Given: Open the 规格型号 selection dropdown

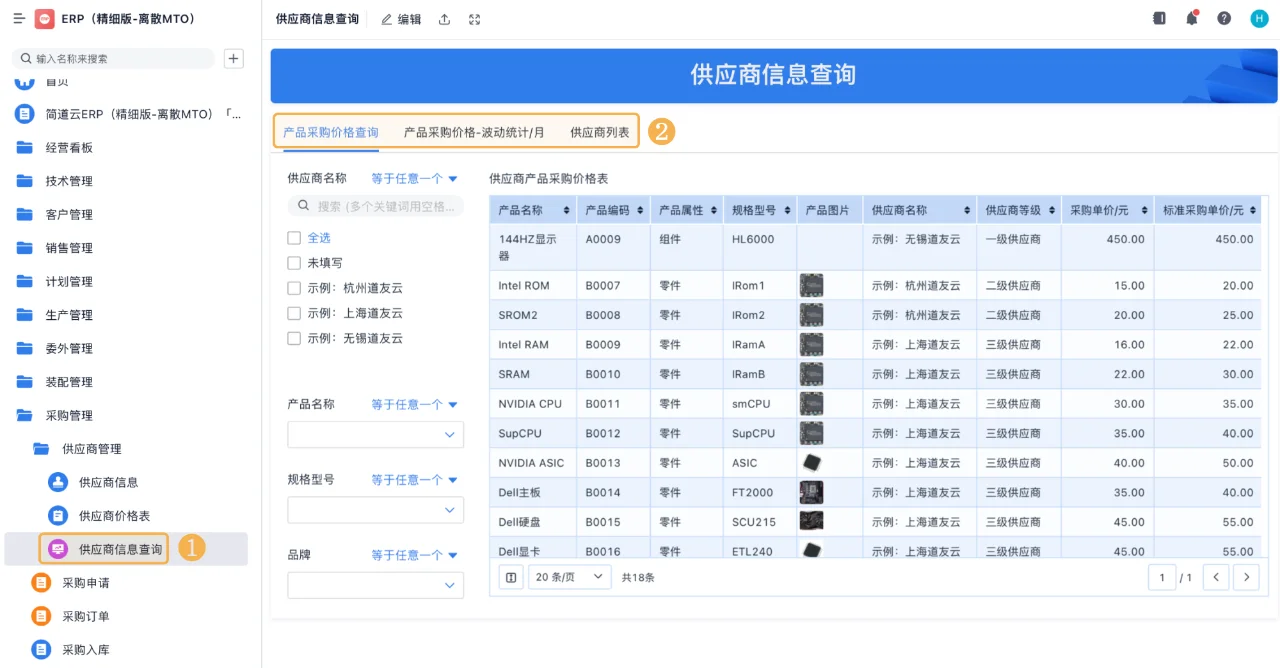Looking at the screenshot, I should pyautogui.click(x=375, y=510).
